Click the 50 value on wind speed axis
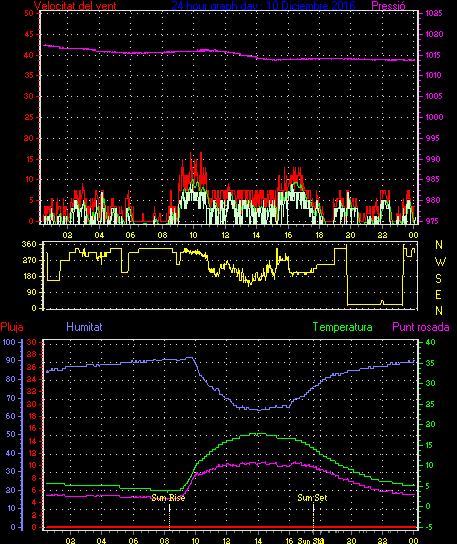The image size is (457, 544). [x=29, y=13]
